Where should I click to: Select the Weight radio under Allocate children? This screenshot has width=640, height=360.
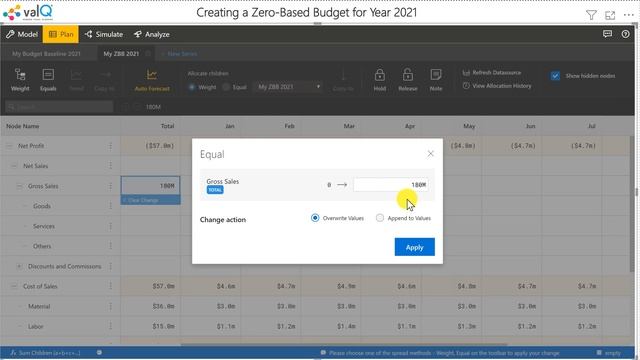pyautogui.click(x=191, y=87)
